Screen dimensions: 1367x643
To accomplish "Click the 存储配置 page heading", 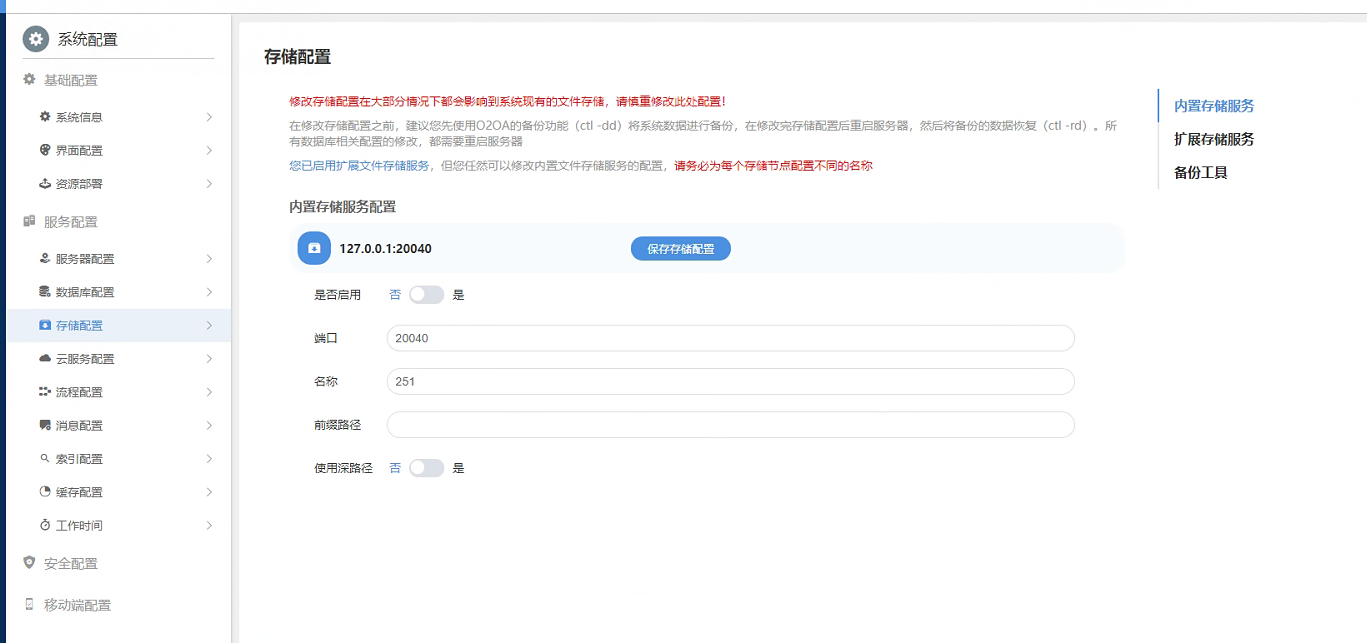I will pos(297,57).
